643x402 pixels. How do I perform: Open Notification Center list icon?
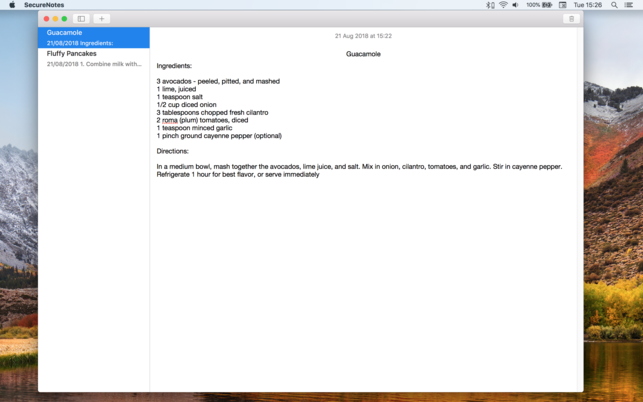(x=629, y=5)
